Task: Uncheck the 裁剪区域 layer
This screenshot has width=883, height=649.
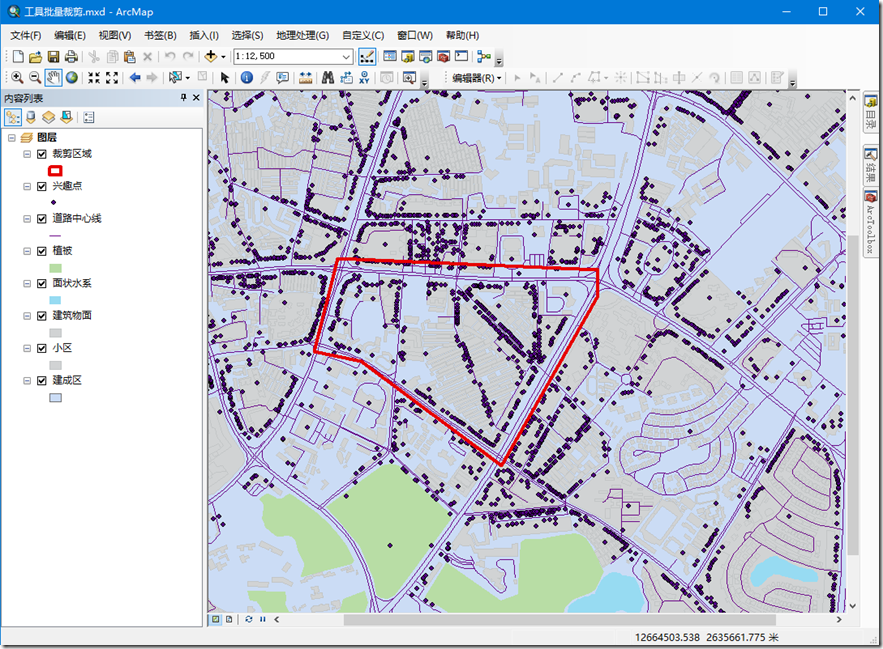Action: pyautogui.click(x=42, y=154)
